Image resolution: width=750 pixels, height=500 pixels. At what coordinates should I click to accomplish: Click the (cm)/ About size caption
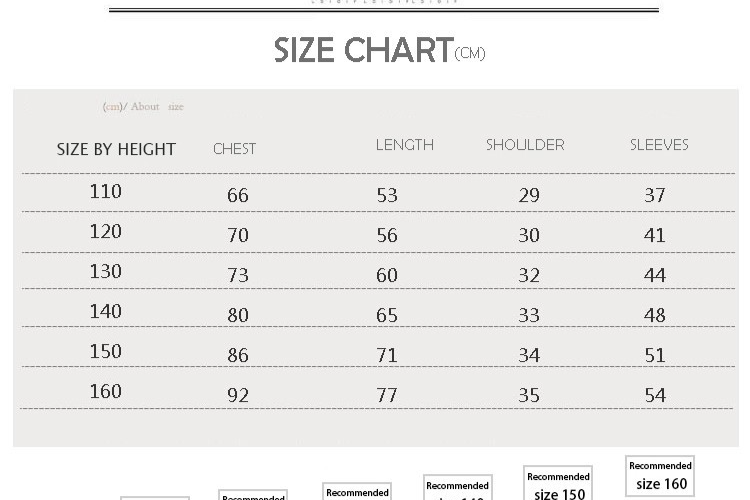143,107
